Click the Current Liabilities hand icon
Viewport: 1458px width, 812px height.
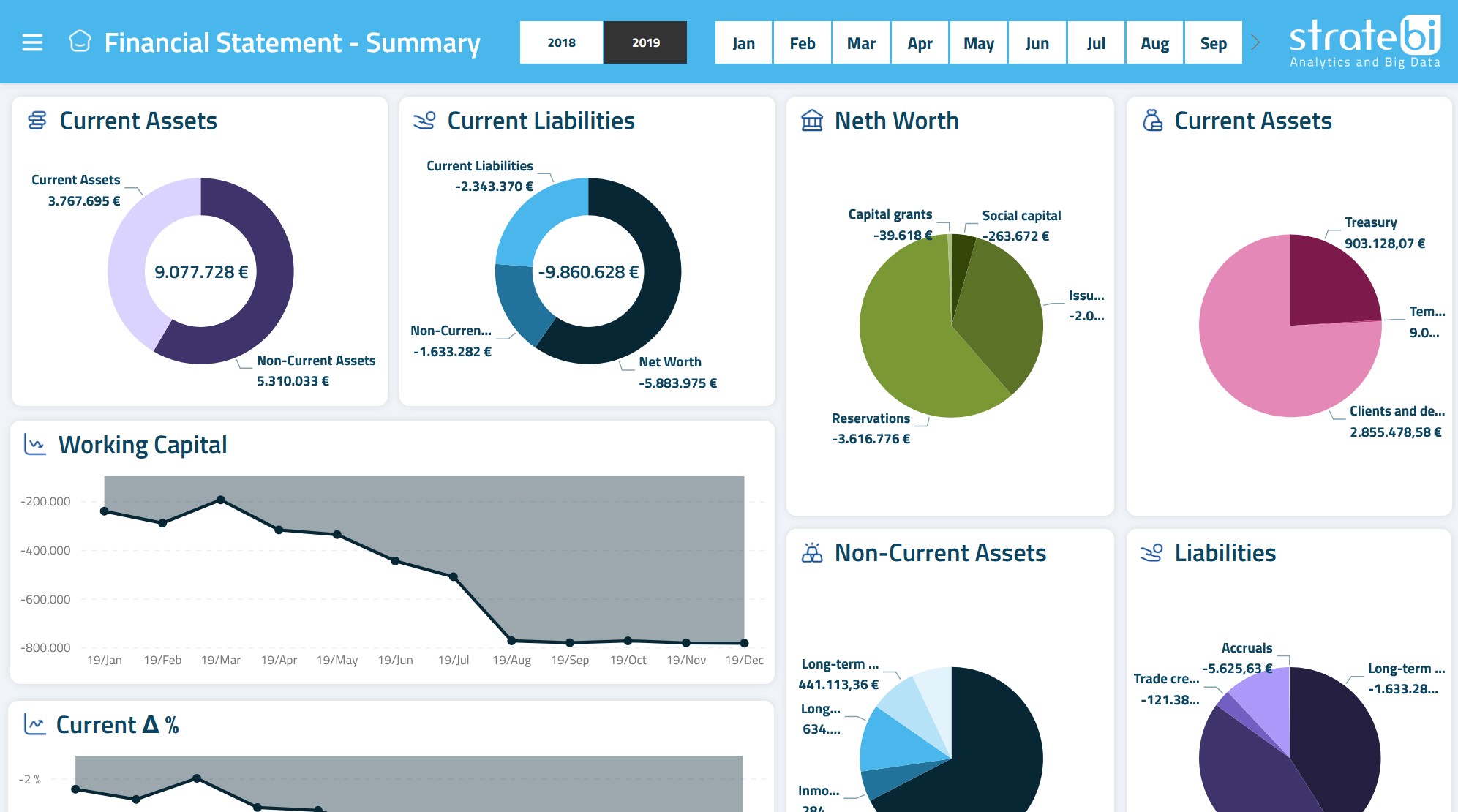point(424,120)
